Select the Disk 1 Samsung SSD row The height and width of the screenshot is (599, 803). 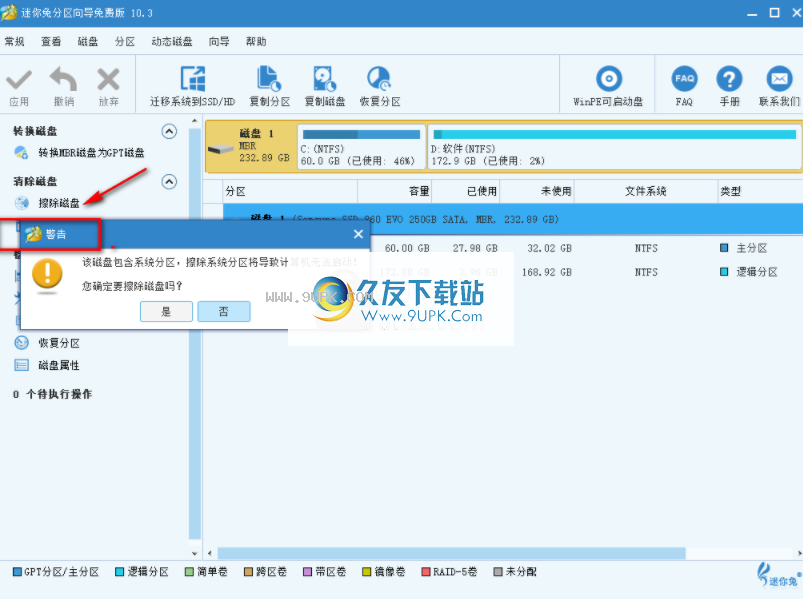513,219
